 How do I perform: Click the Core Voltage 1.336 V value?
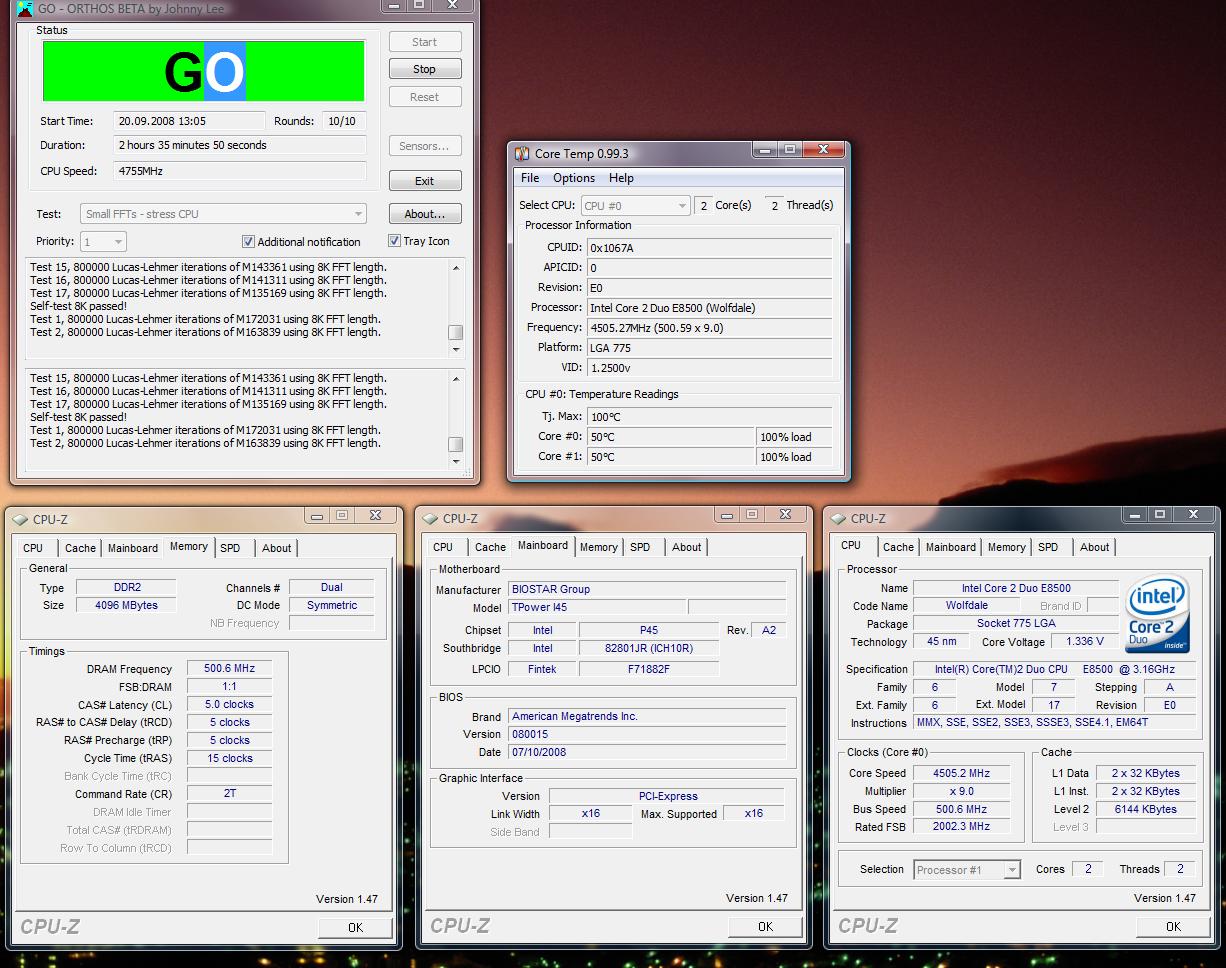(1085, 642)
